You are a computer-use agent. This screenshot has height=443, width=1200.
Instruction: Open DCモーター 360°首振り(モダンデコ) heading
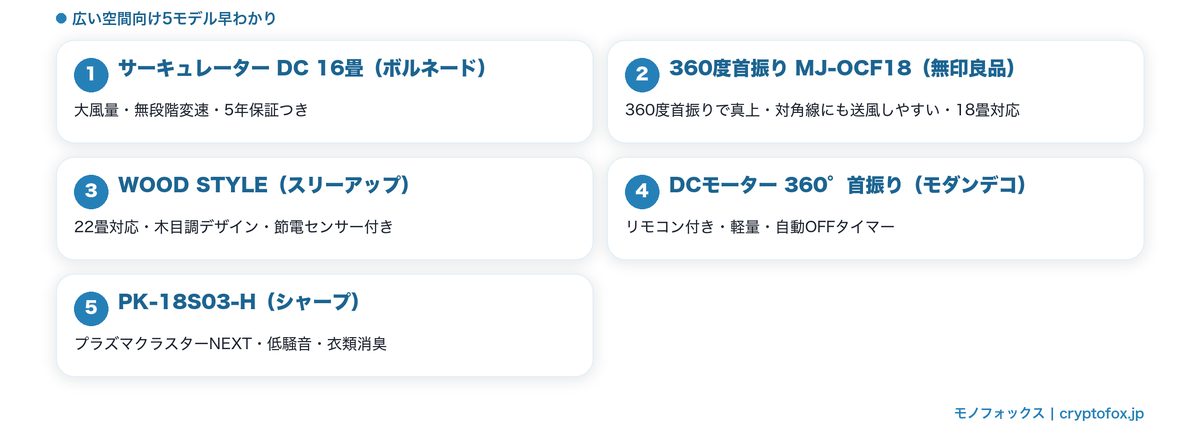coord(848,186)
